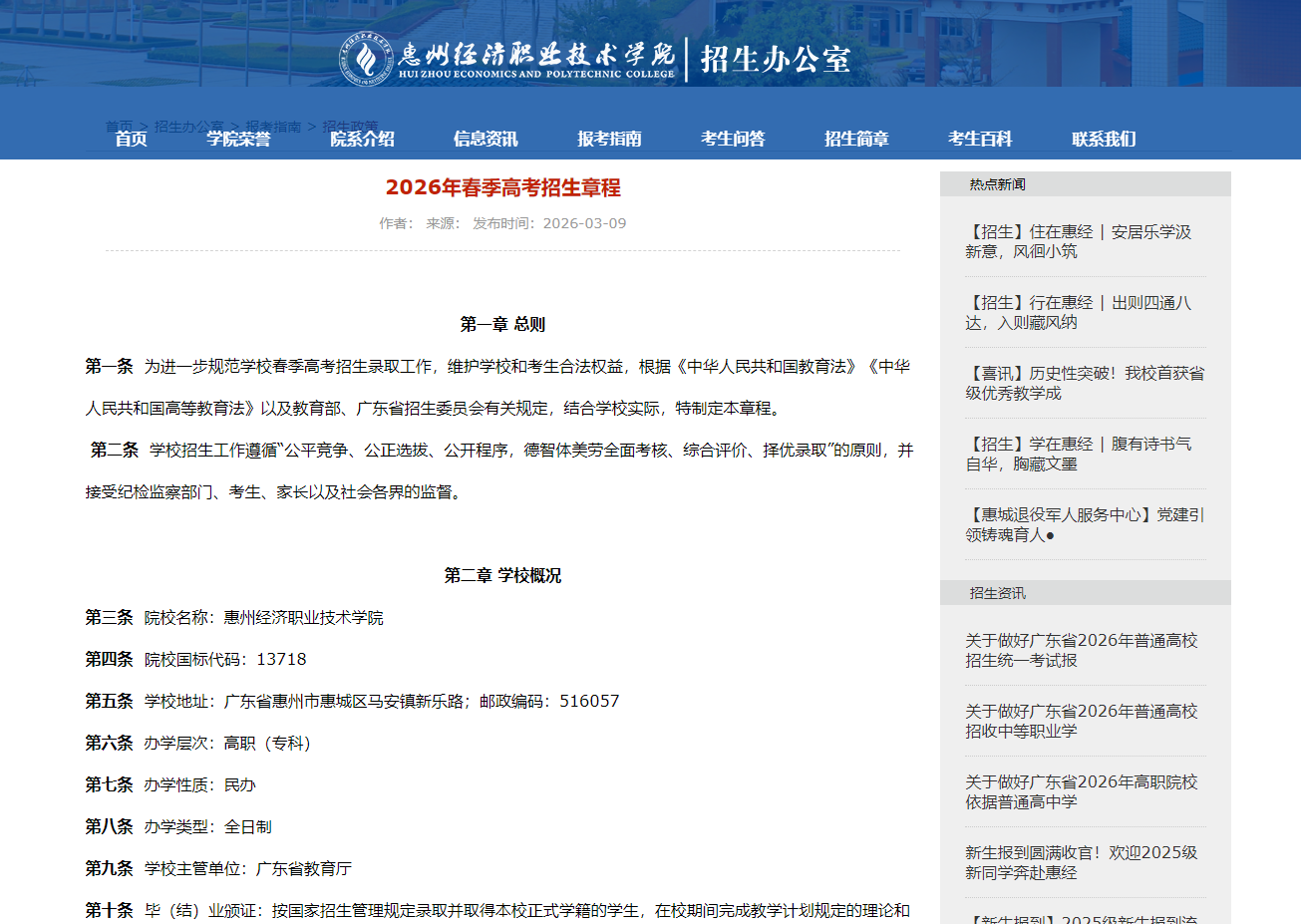Viewport: 1301px width, 924px height.
Task: Open the 考生问答 navigation menu item
Action: click(733, 140)
